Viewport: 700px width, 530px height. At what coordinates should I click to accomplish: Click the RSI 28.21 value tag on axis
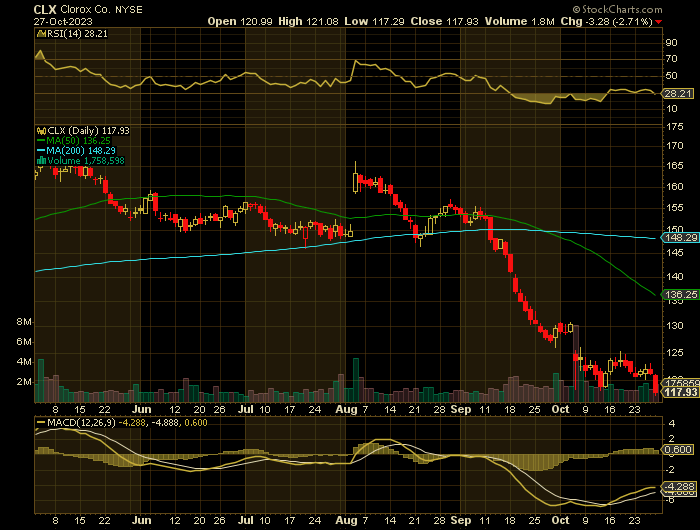678,94
